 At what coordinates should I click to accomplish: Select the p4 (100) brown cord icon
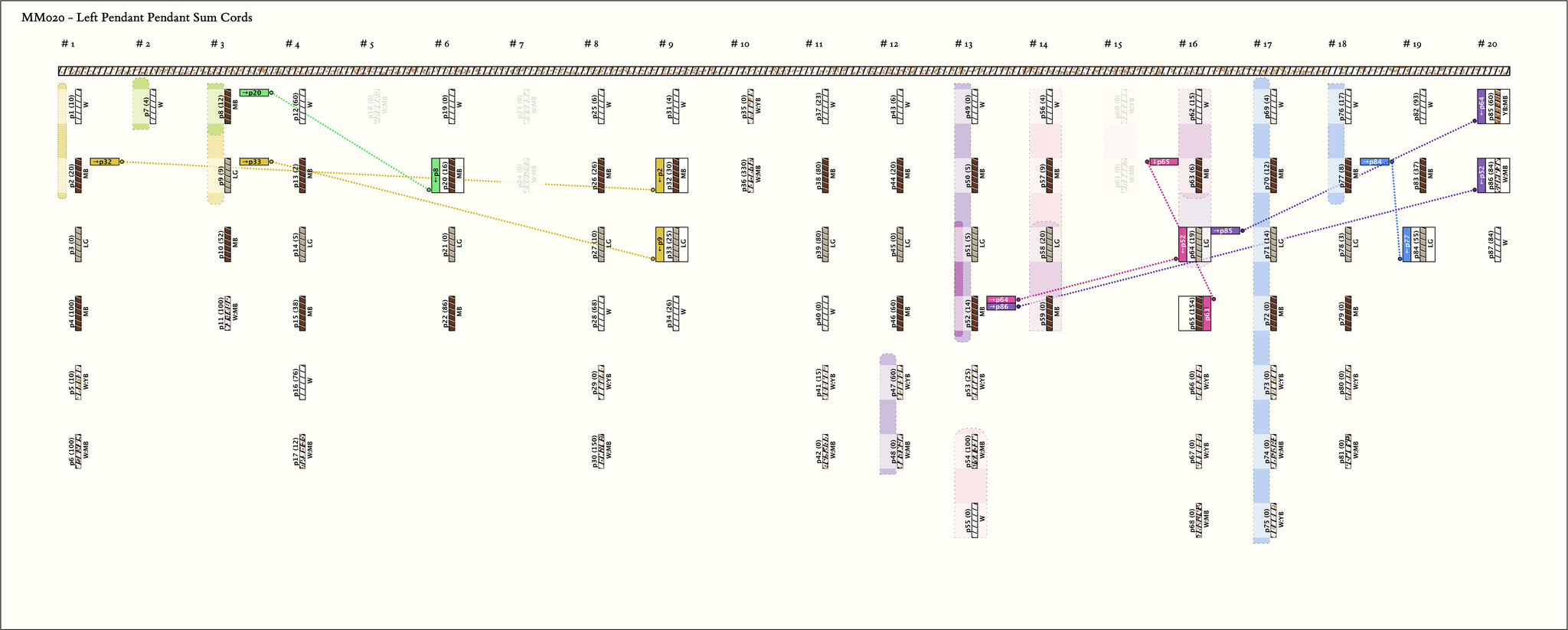[78, 313]
